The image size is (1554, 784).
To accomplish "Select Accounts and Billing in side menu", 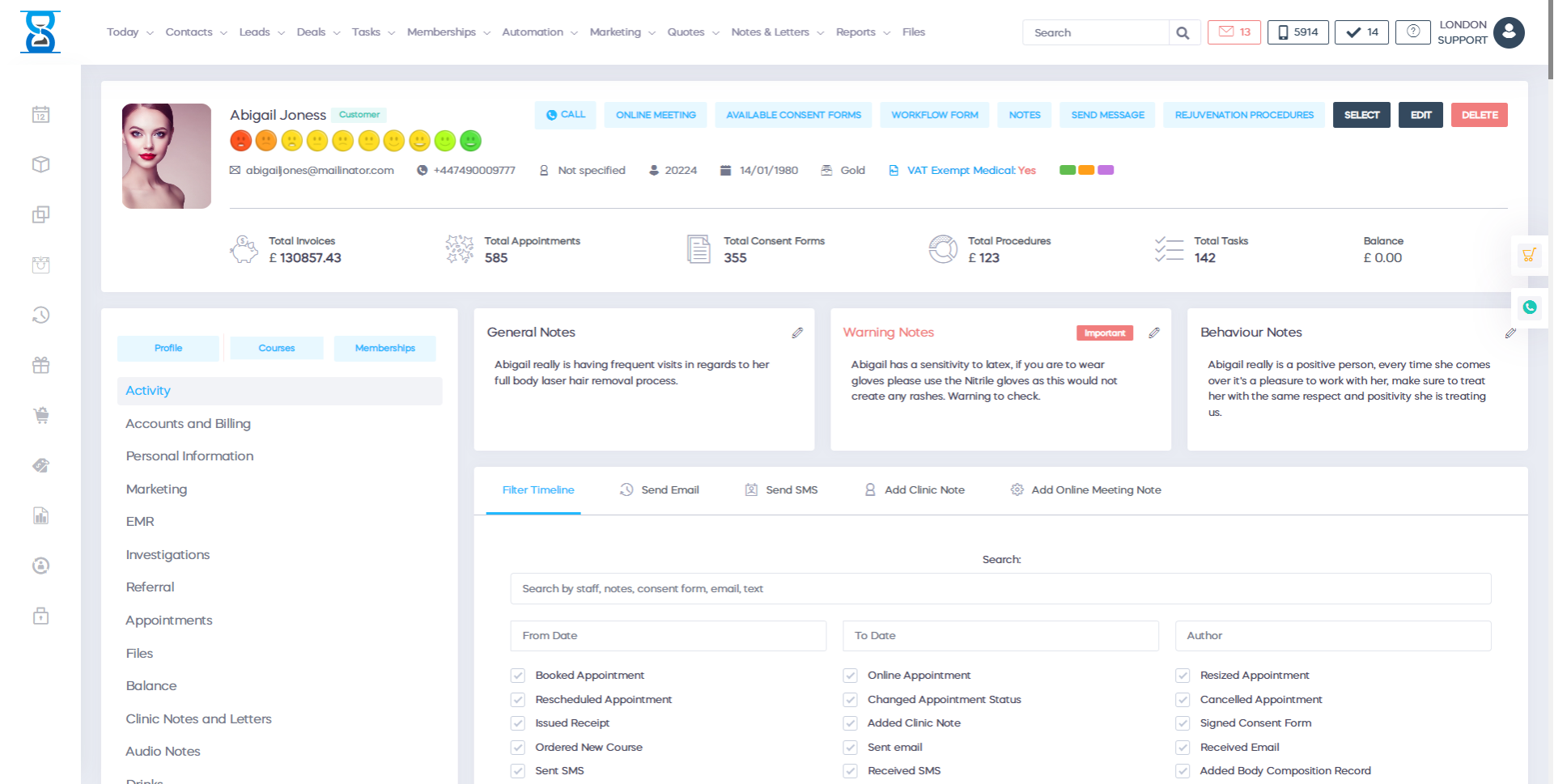I will tap(188, 424).
